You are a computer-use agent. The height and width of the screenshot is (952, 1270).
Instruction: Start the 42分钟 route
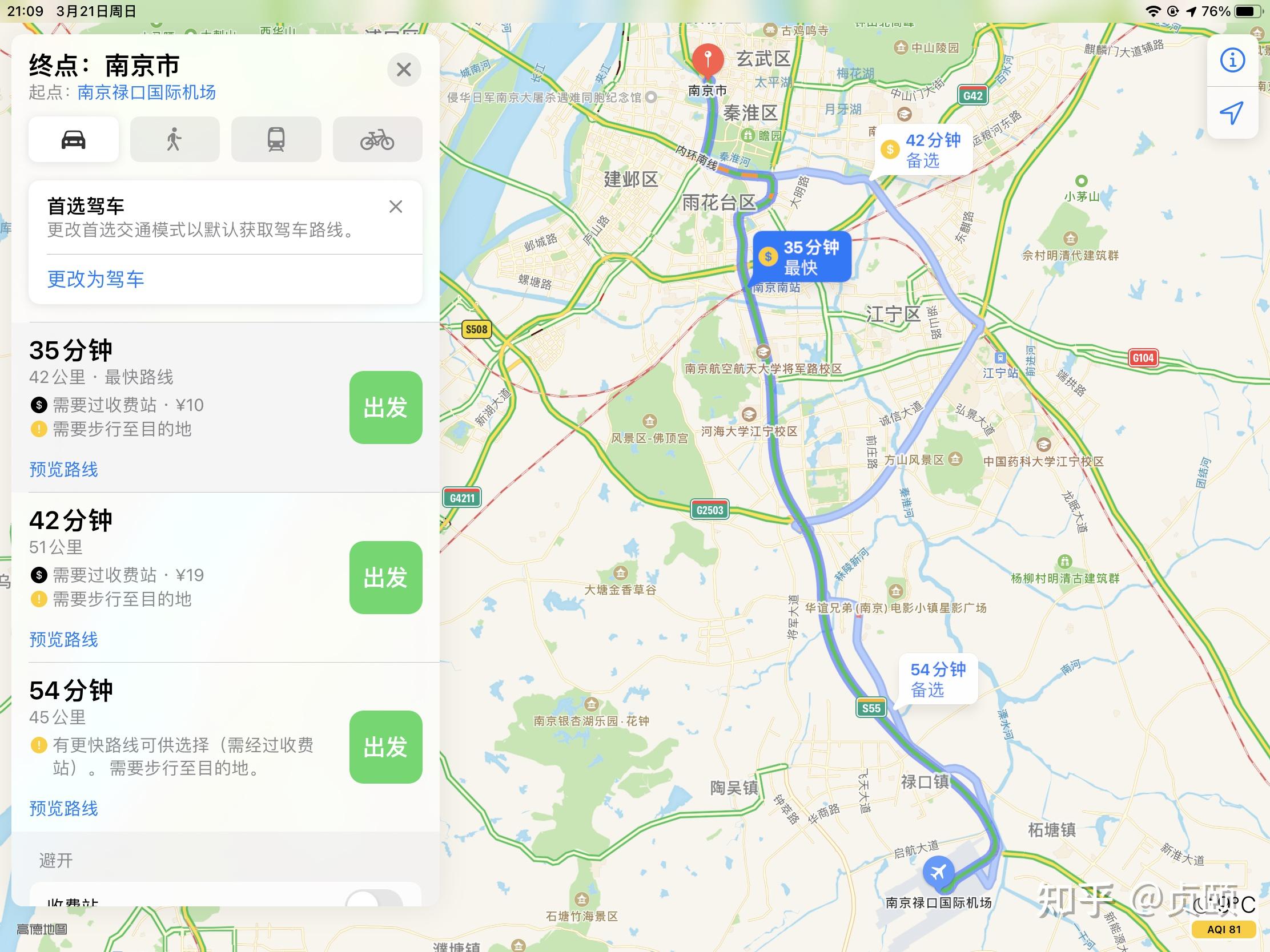point(386,577)
